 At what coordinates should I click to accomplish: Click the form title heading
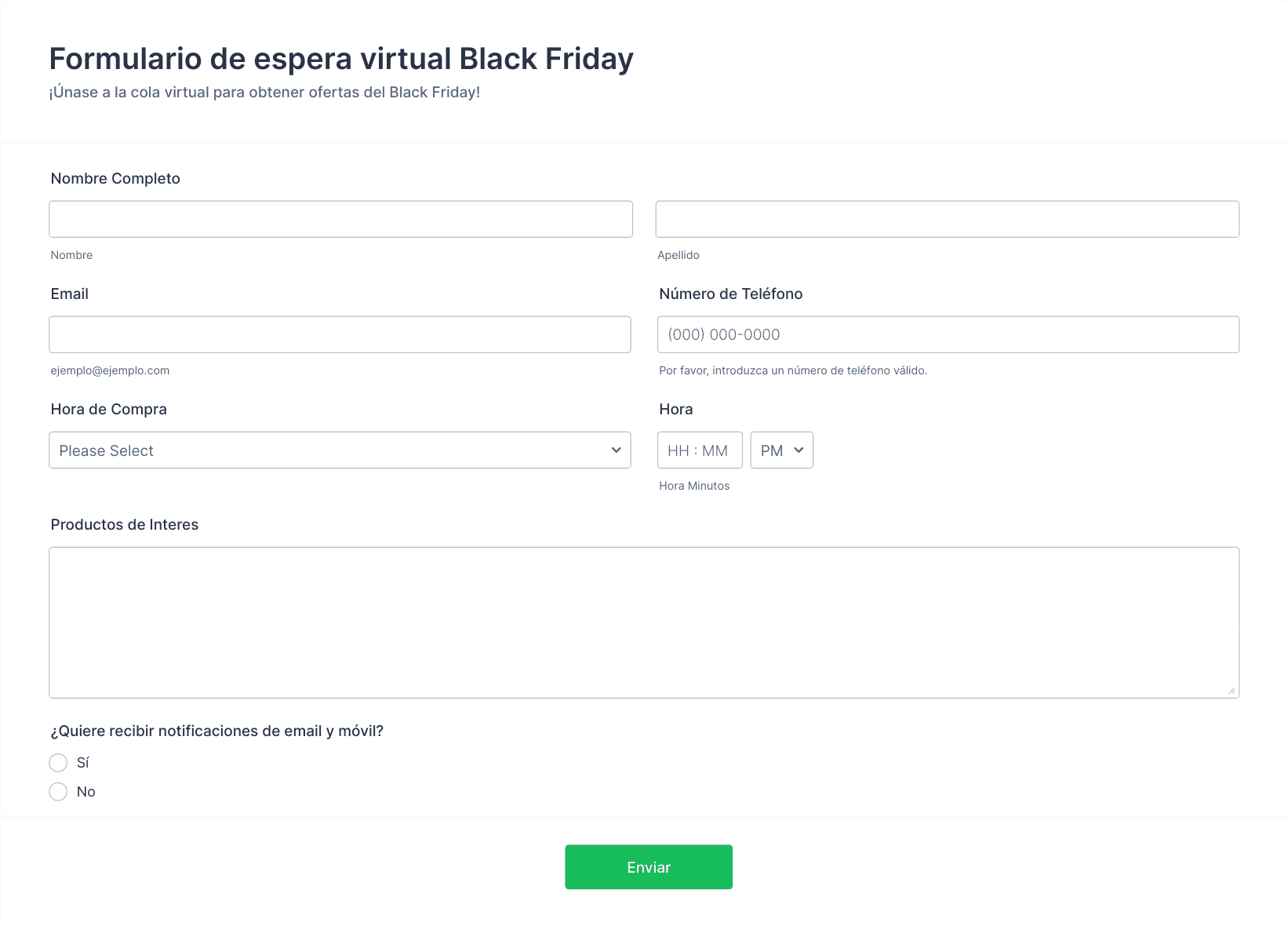click(x=341, y=59)
